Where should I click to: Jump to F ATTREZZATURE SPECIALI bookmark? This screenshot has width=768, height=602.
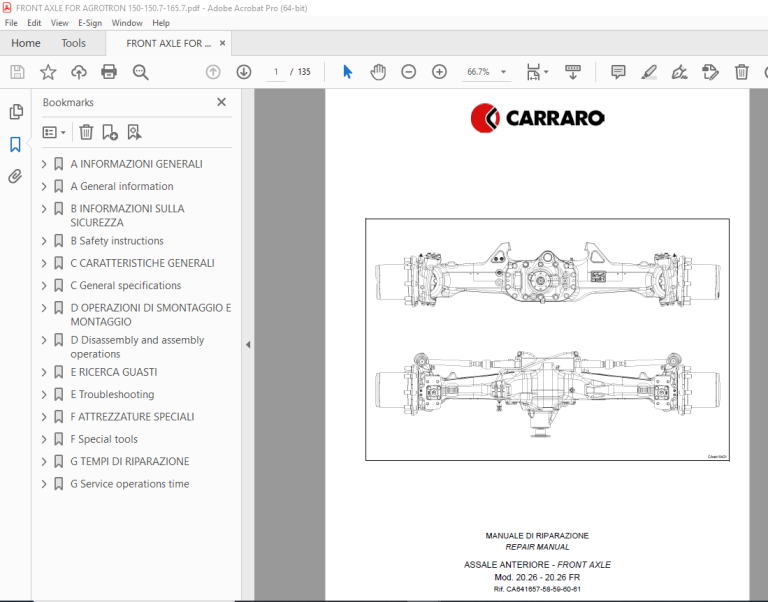click(x=132, y=417)
